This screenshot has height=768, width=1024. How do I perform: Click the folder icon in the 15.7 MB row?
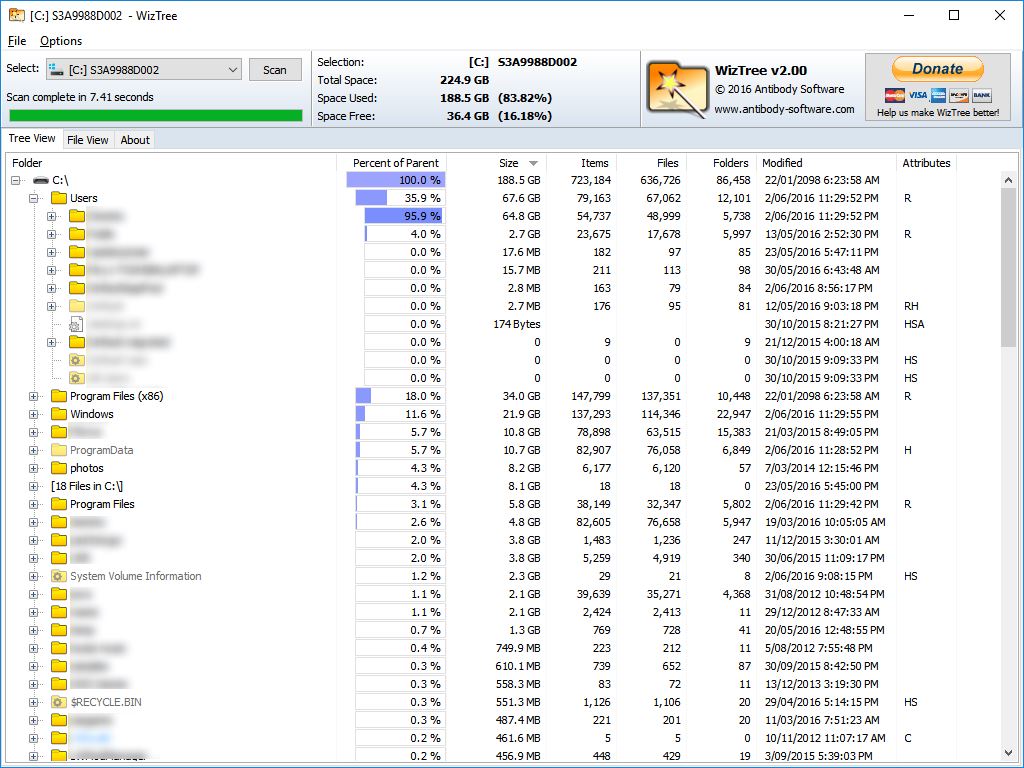(77, 270)
